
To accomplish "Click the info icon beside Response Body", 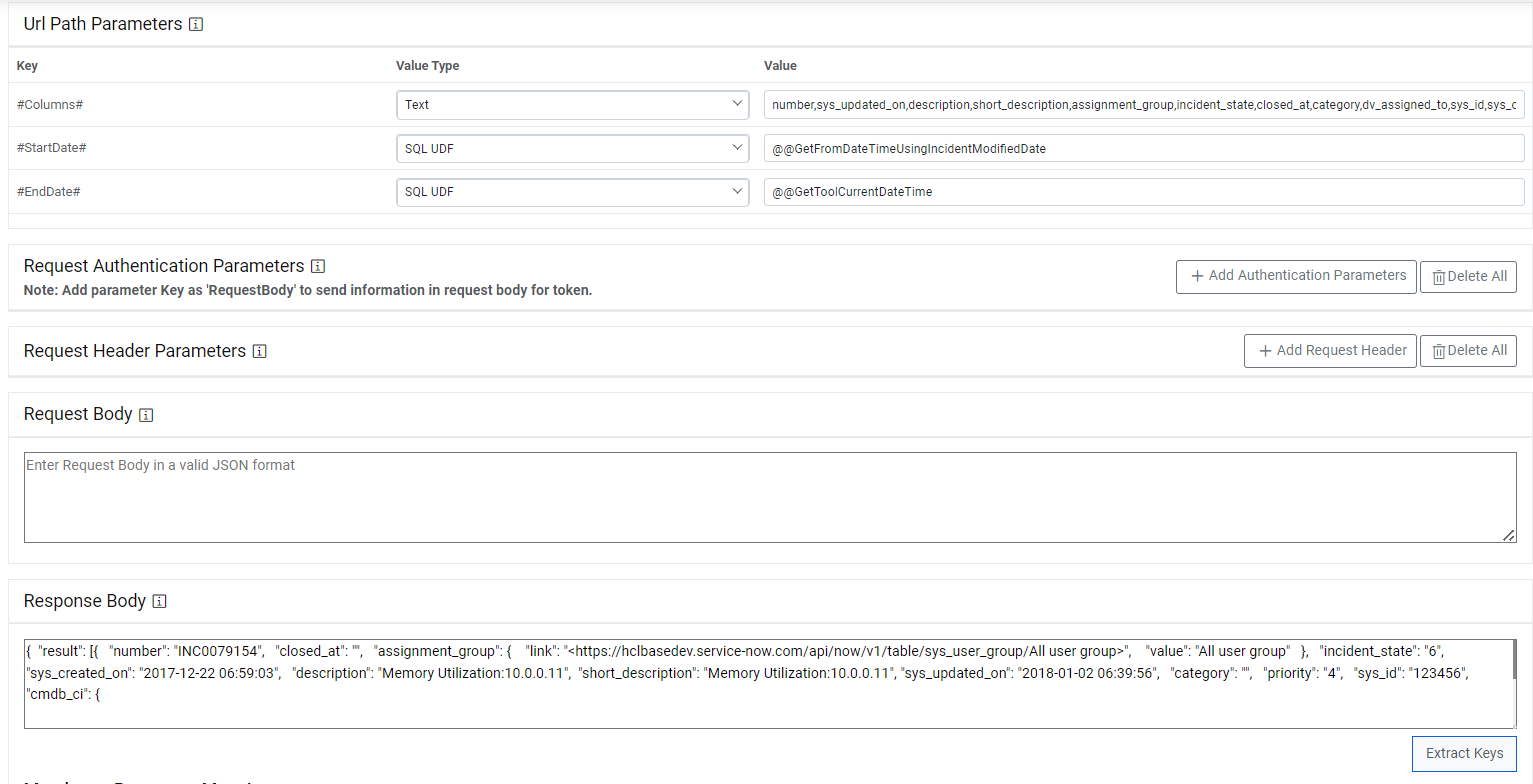I will pos(160,601).
